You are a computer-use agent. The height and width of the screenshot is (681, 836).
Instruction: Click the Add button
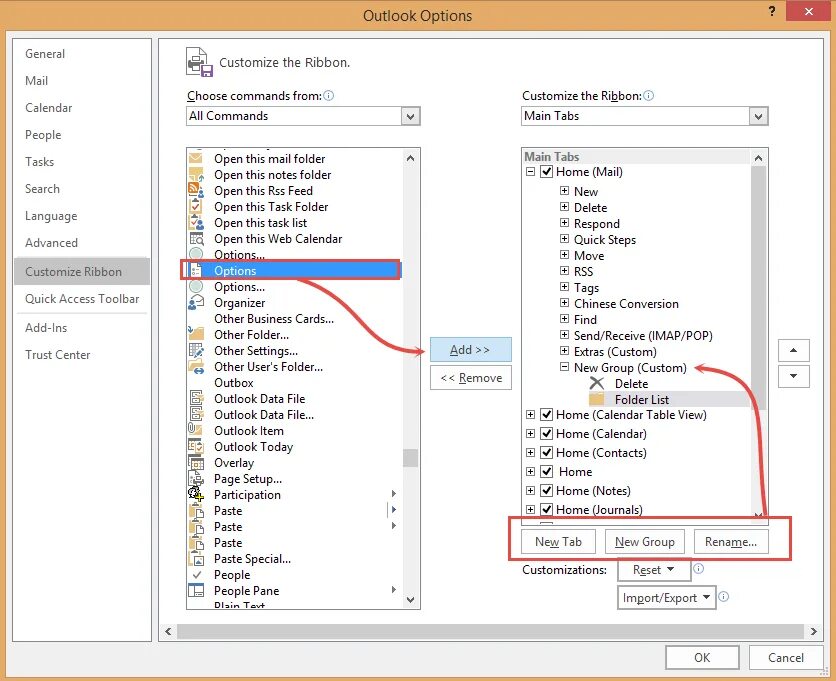click(470, 350)
